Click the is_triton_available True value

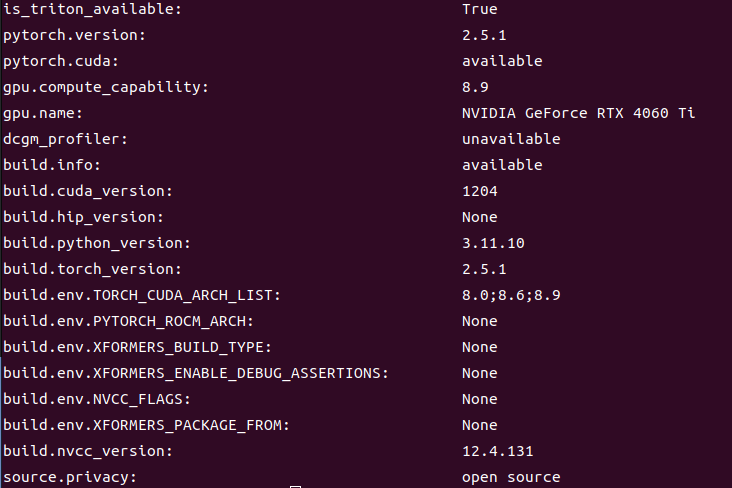(x=479, y=9)
